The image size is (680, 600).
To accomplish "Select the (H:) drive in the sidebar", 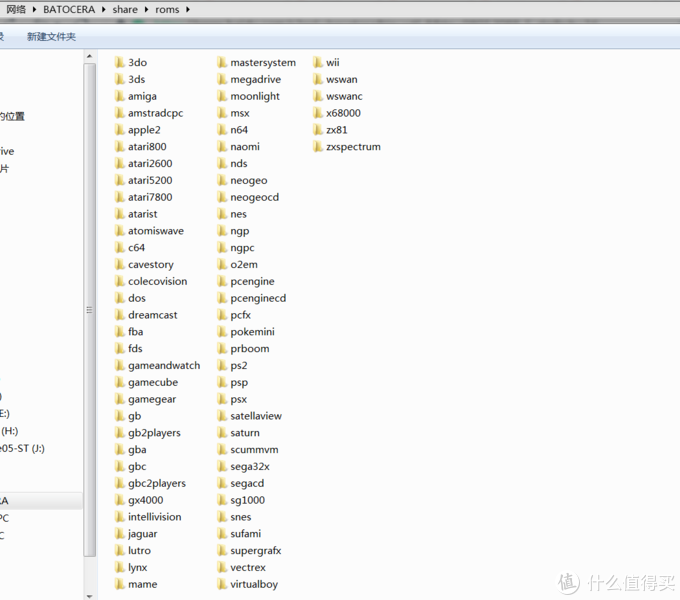I will 10,431.
